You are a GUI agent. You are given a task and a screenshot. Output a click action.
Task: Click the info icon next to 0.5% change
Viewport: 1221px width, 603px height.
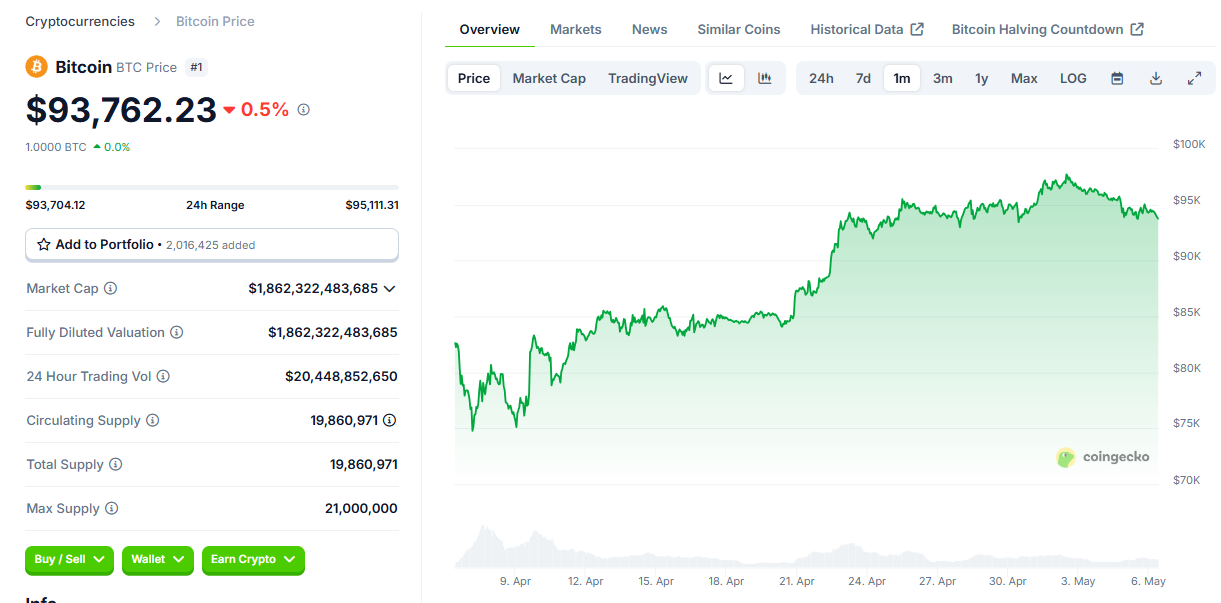click(304, 110)
